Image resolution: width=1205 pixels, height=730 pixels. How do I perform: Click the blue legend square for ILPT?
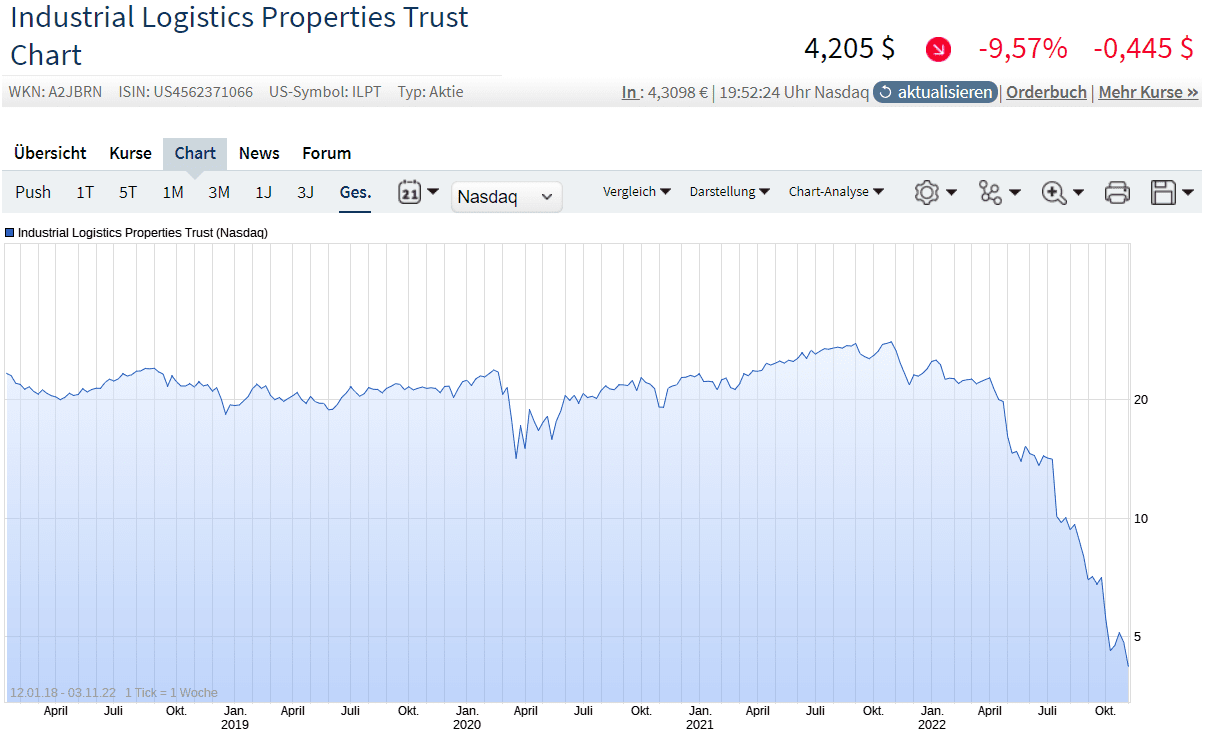coord(10,232)
